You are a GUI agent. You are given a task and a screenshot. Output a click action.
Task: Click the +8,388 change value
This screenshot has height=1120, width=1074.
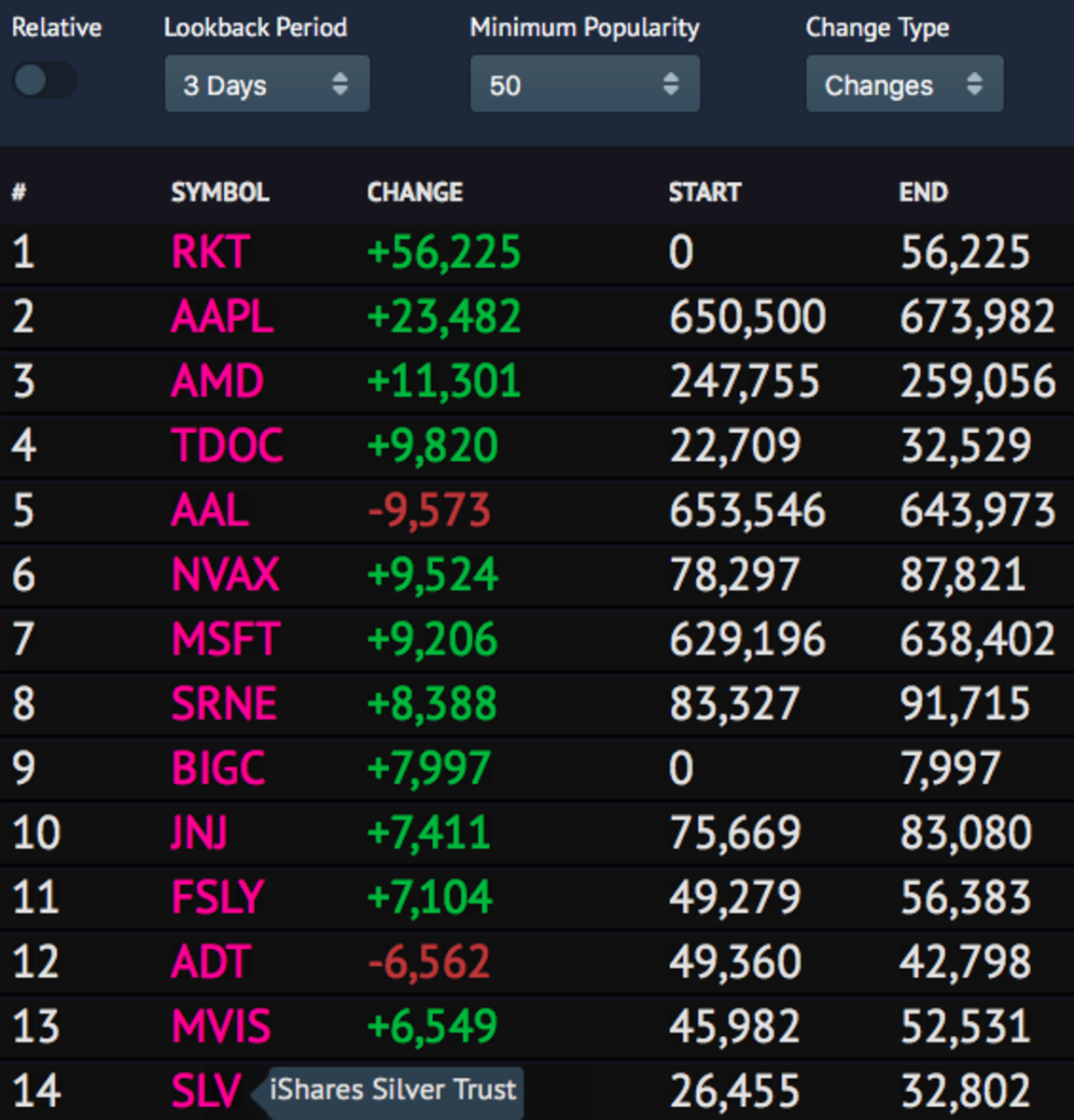click(x=432, y=704)
